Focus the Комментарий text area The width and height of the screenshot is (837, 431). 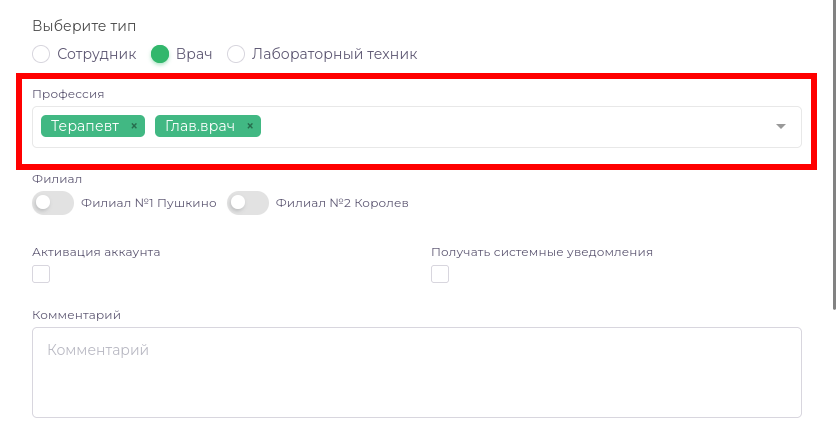click(x=416, y=371)
